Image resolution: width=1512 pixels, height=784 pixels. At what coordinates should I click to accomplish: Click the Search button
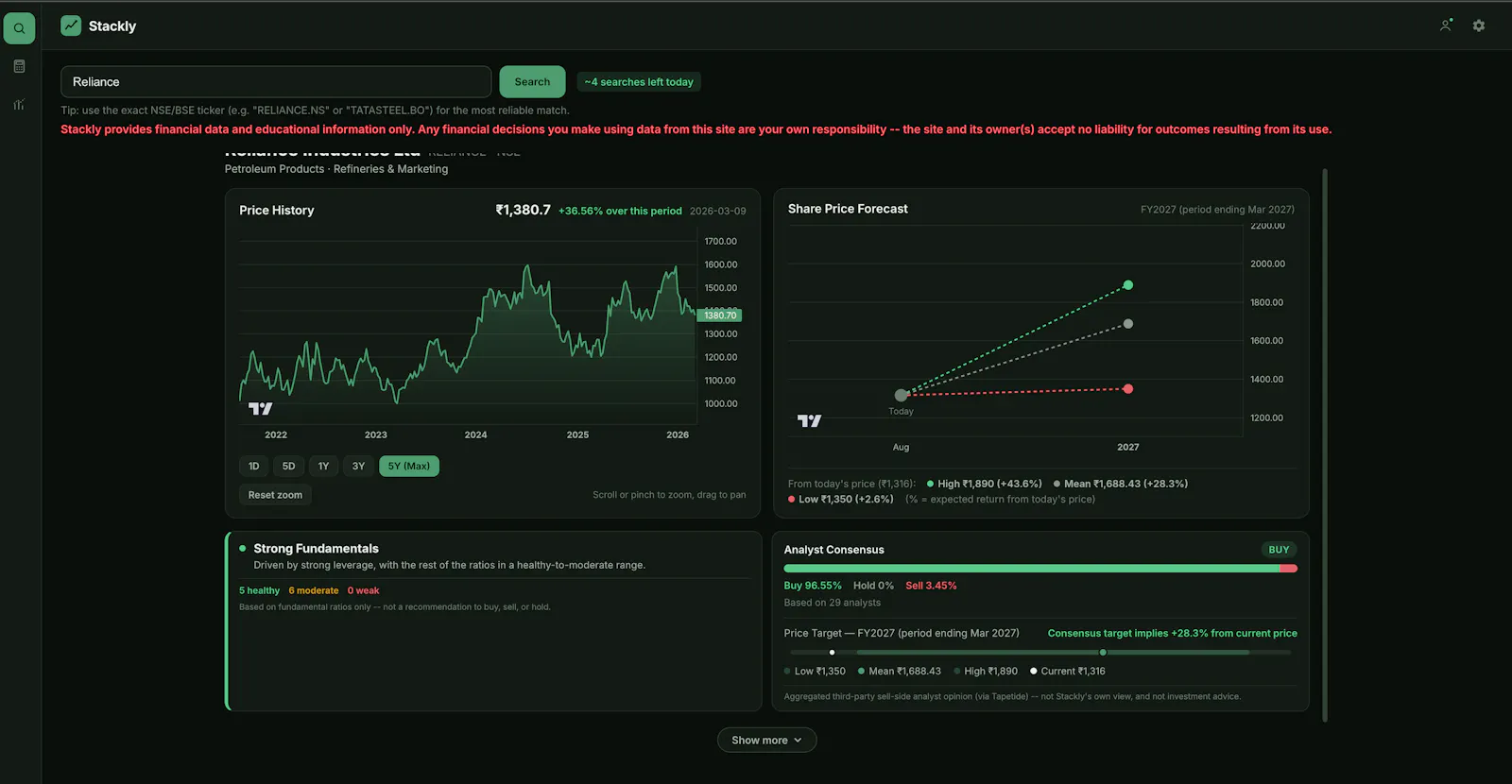tap(532, 82)
